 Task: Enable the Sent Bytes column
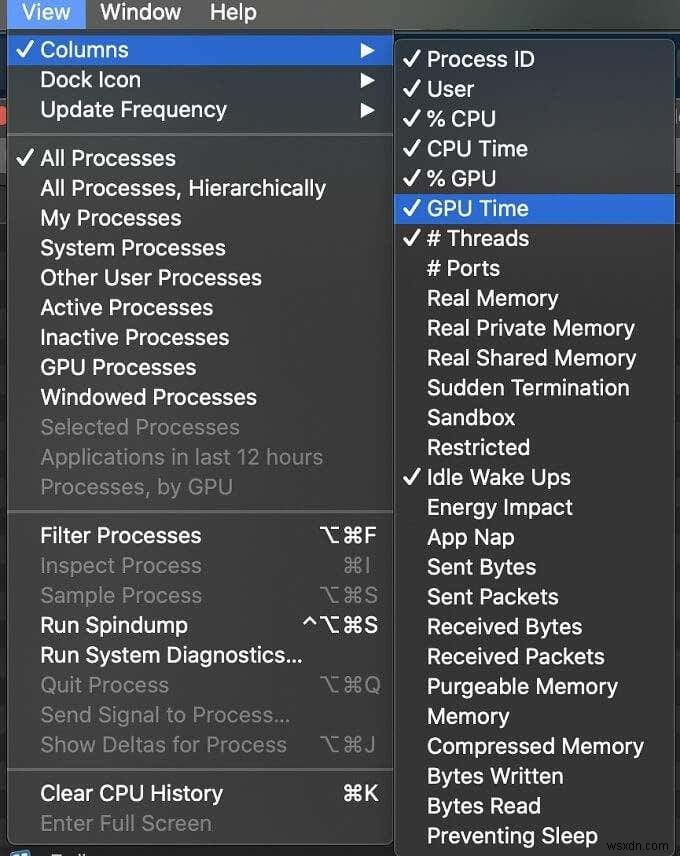[481, 567]
